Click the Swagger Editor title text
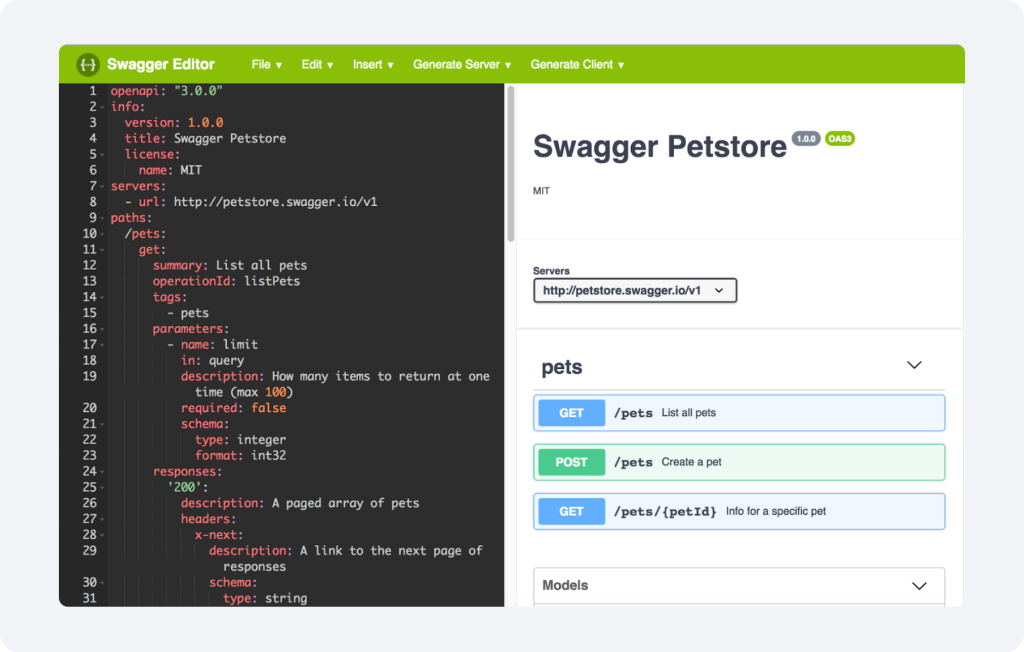Viewport: 1024px width, 652px height. click(x=161, y=65)
